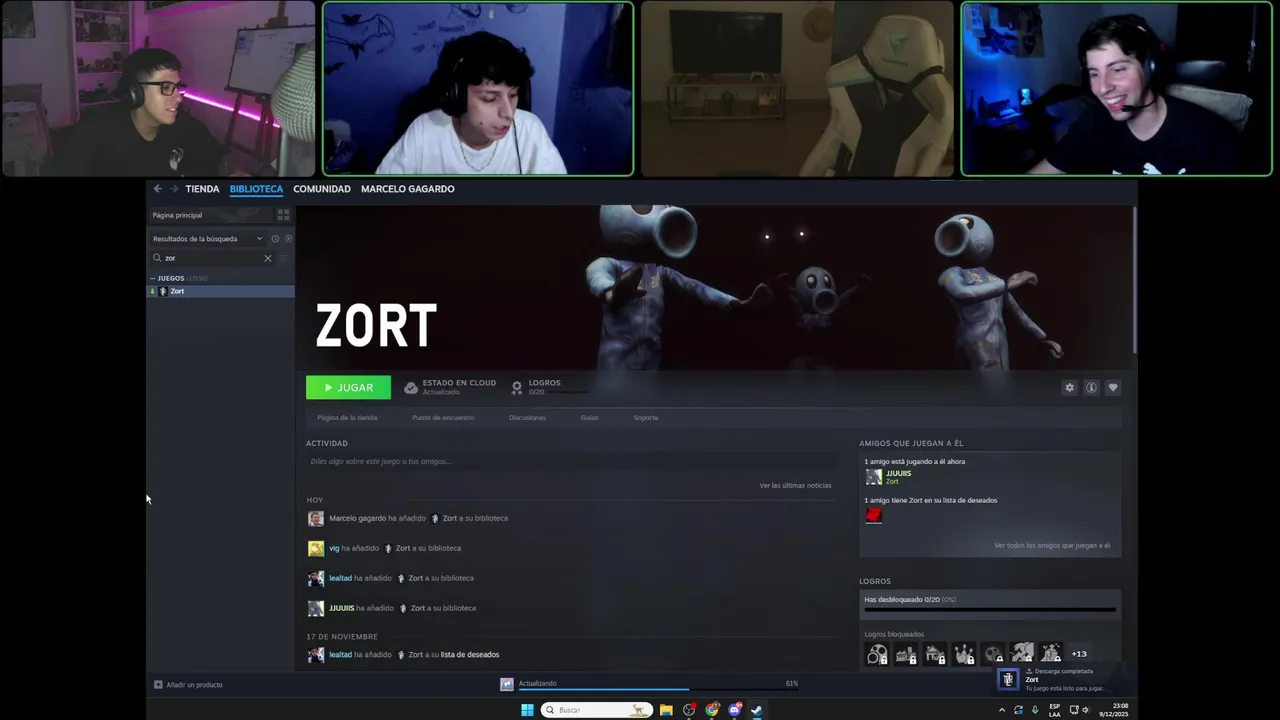Image resolution: width=1280 pixels, height=720 pixels.
Task: Click lista de deseados link
Action: [x=469, y=654]
